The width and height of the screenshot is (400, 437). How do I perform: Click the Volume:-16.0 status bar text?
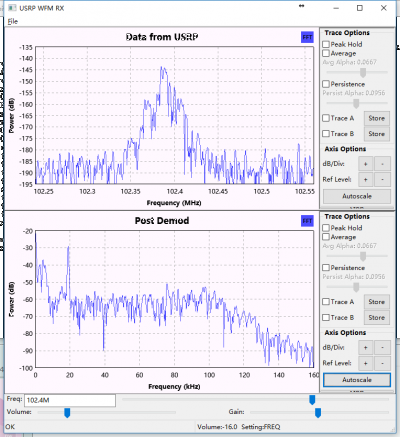217,427
